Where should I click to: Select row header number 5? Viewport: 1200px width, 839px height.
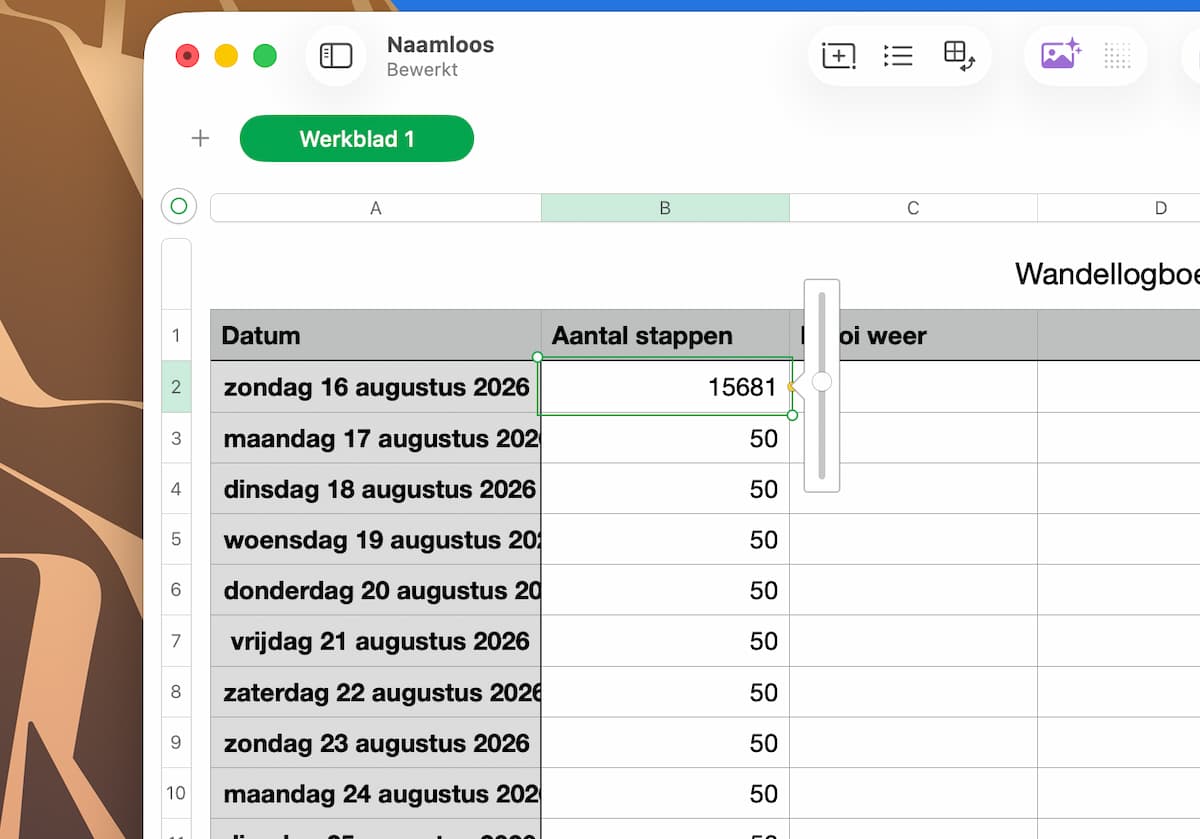pos(176,539)
